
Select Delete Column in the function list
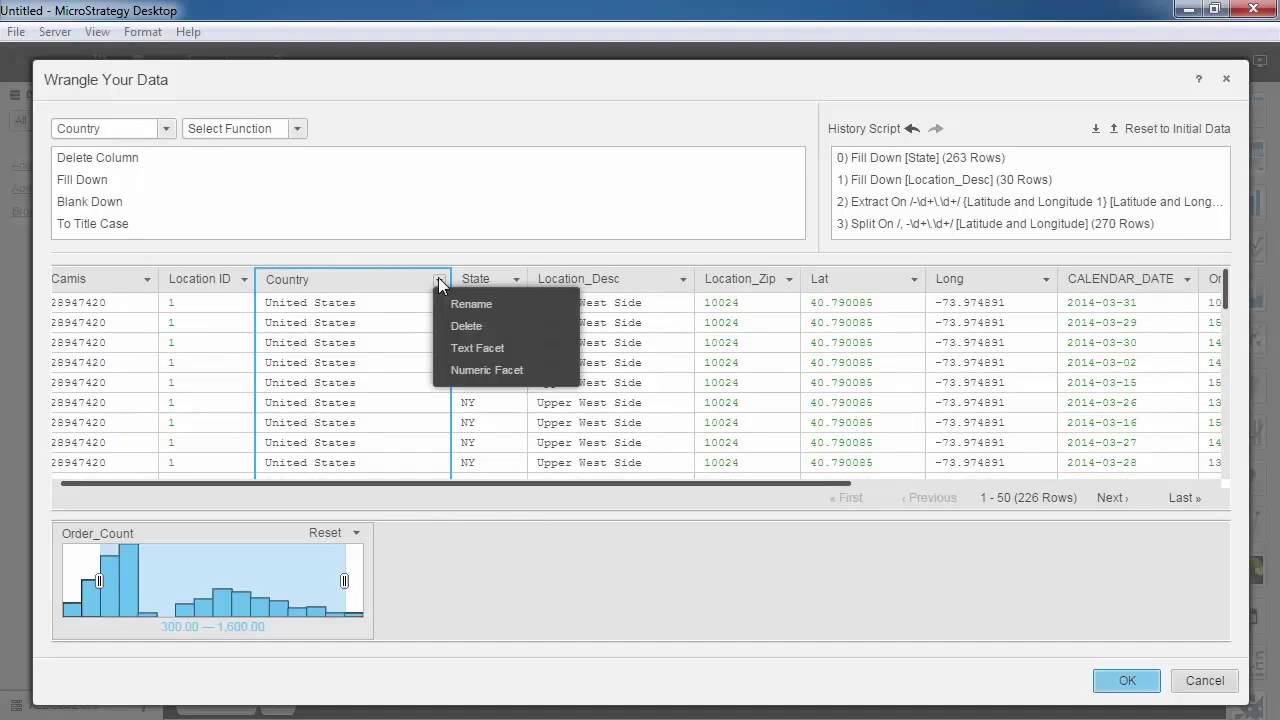[x=98, y=158]
